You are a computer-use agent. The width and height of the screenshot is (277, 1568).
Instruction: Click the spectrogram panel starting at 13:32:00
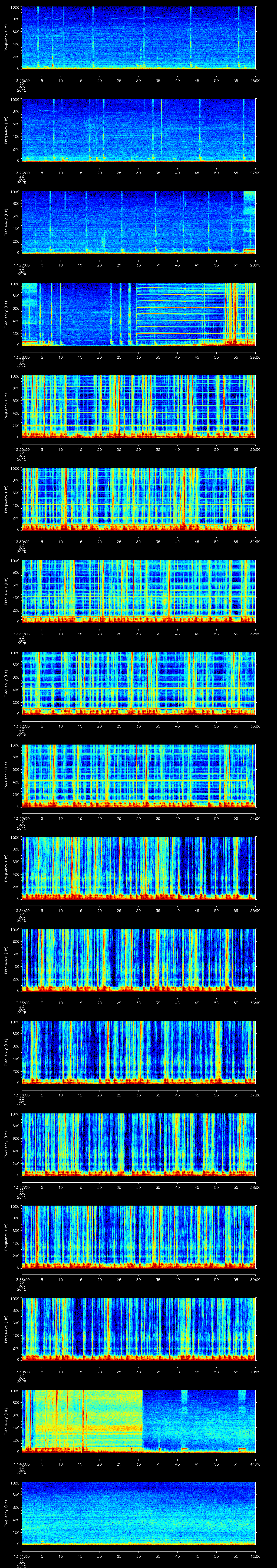[x=139, y=683]
